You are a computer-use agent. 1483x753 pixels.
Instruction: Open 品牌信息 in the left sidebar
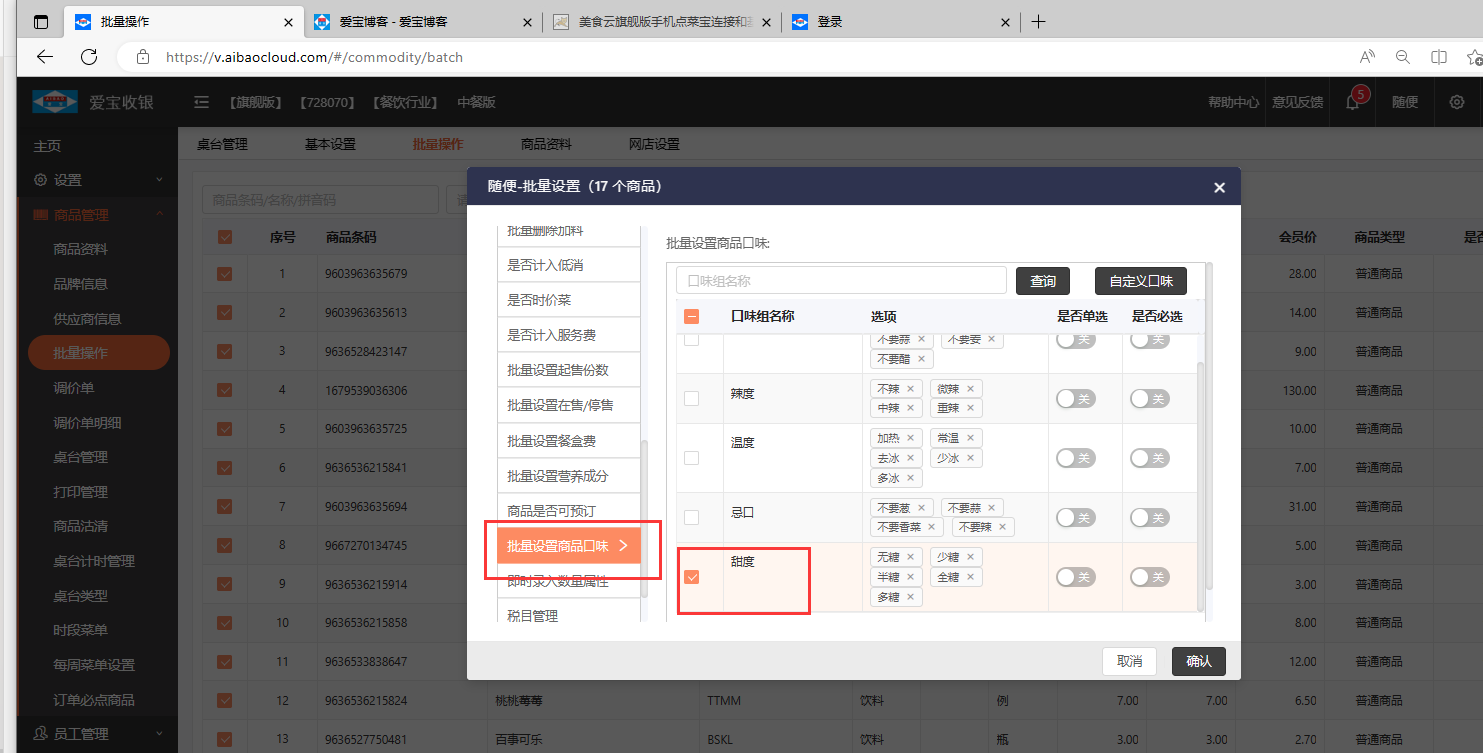click(x=80, y=284)
